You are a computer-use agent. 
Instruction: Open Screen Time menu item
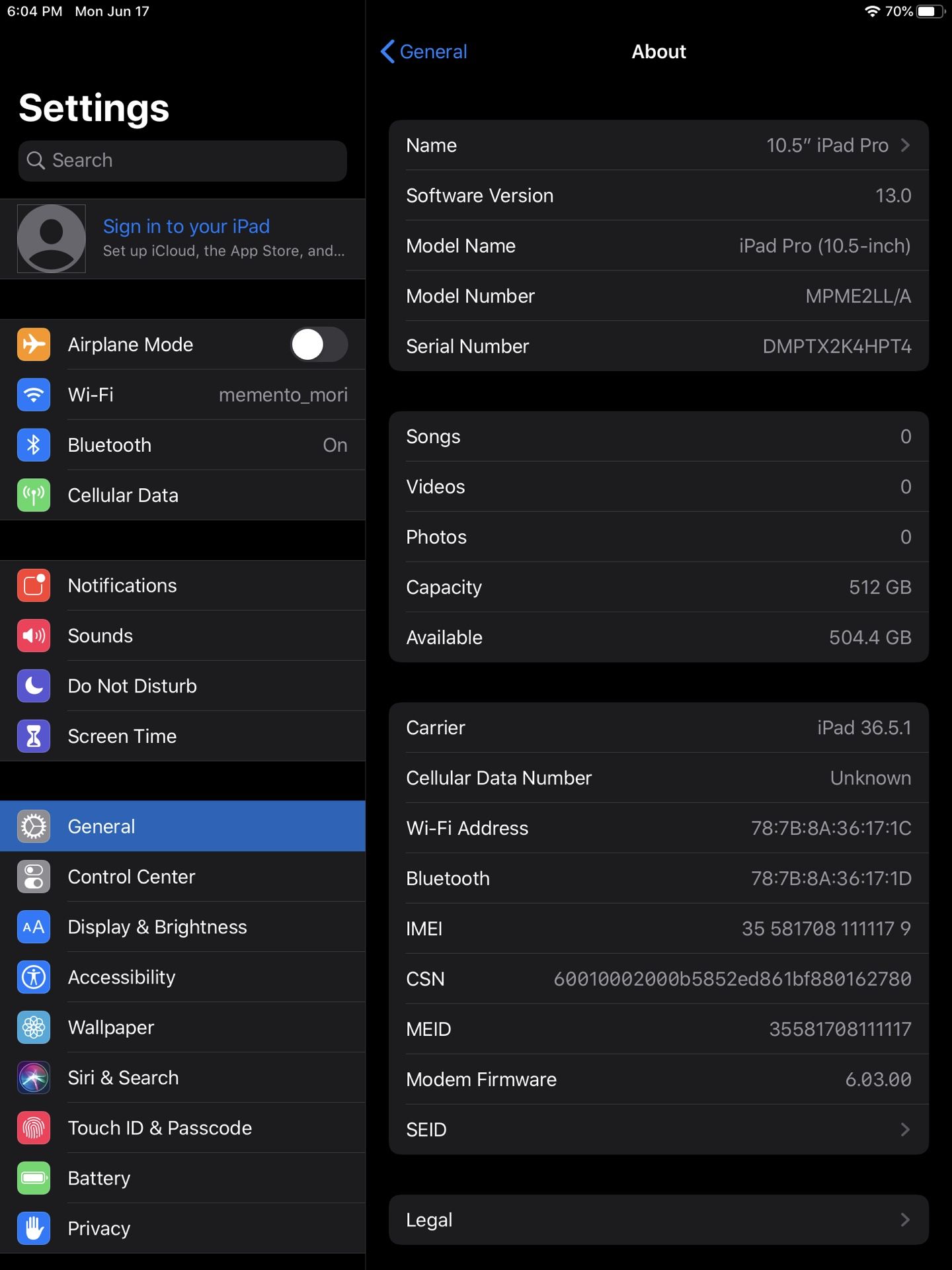(x=122, y=736)
